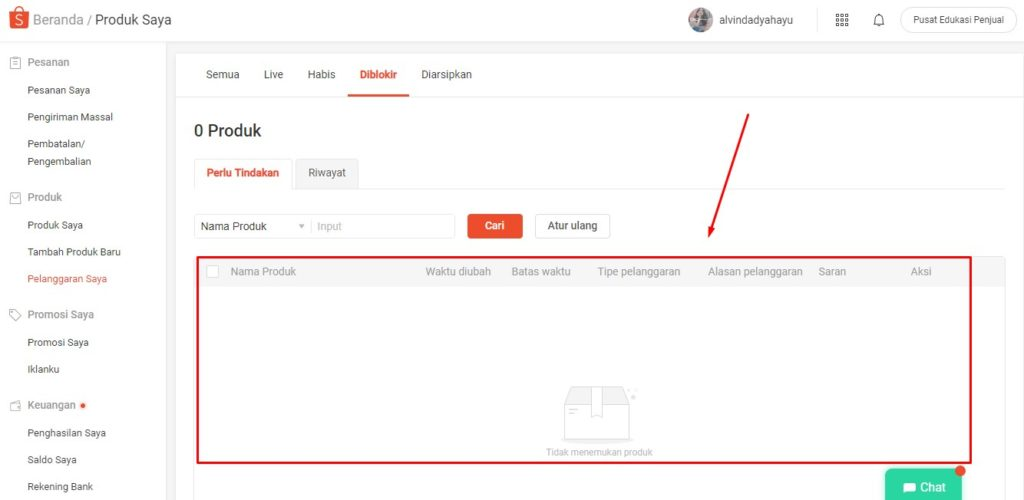Viewport: 1024px width, 500px height.
Task: Click the Saran column header
Action: pyautogui.click(x=832, y=272)
